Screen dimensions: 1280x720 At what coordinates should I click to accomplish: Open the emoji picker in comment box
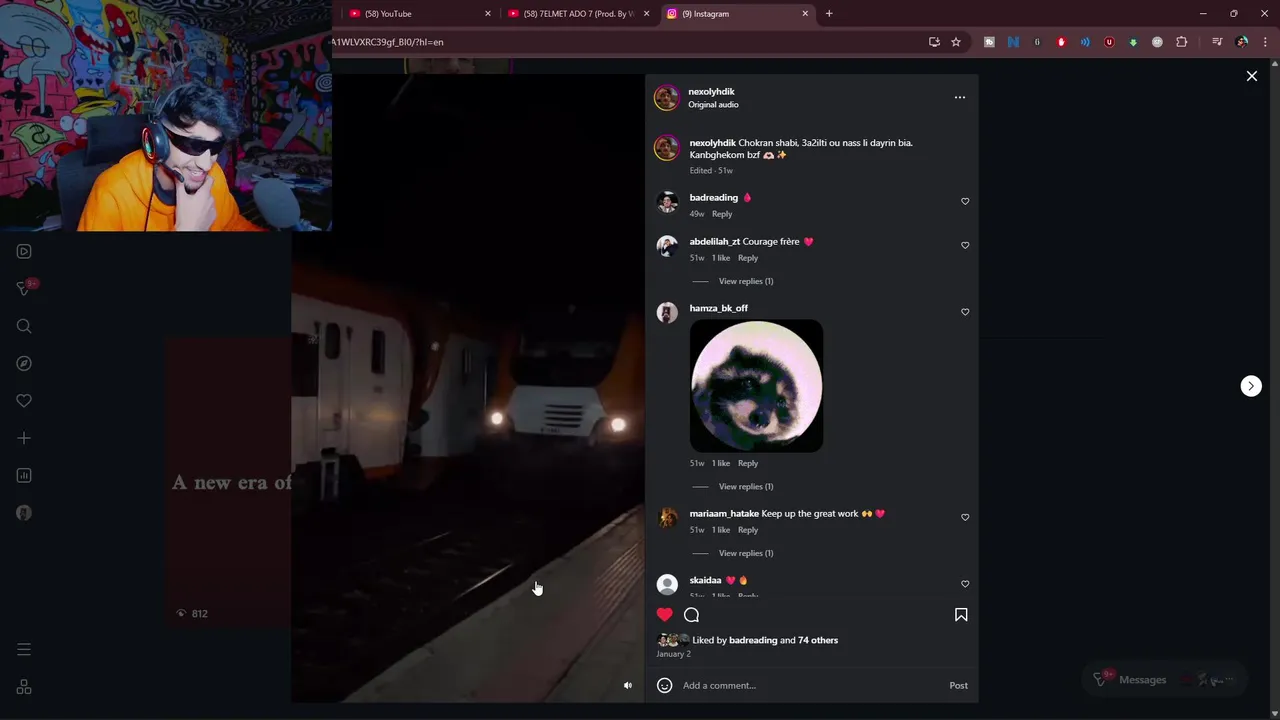tap(664, 685)
